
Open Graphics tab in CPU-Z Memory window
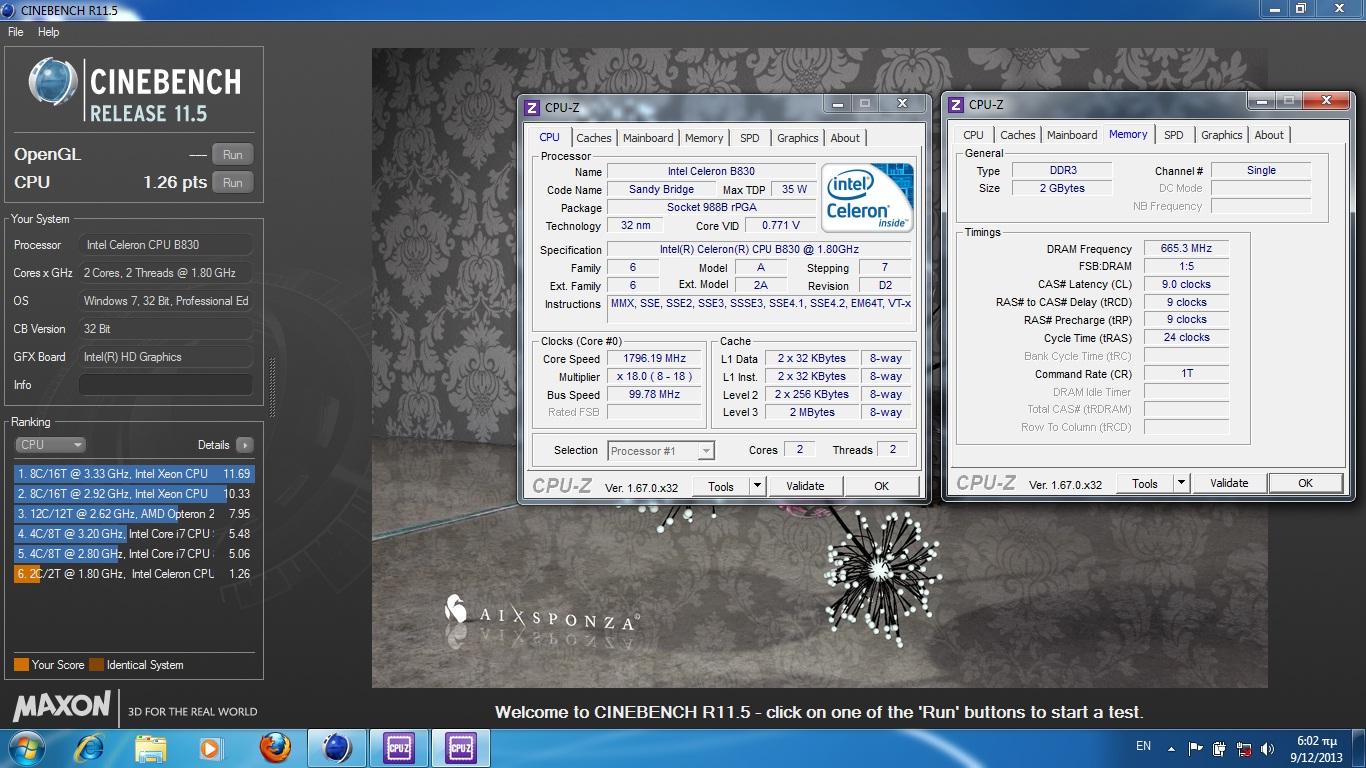(x=1222, y=135)
